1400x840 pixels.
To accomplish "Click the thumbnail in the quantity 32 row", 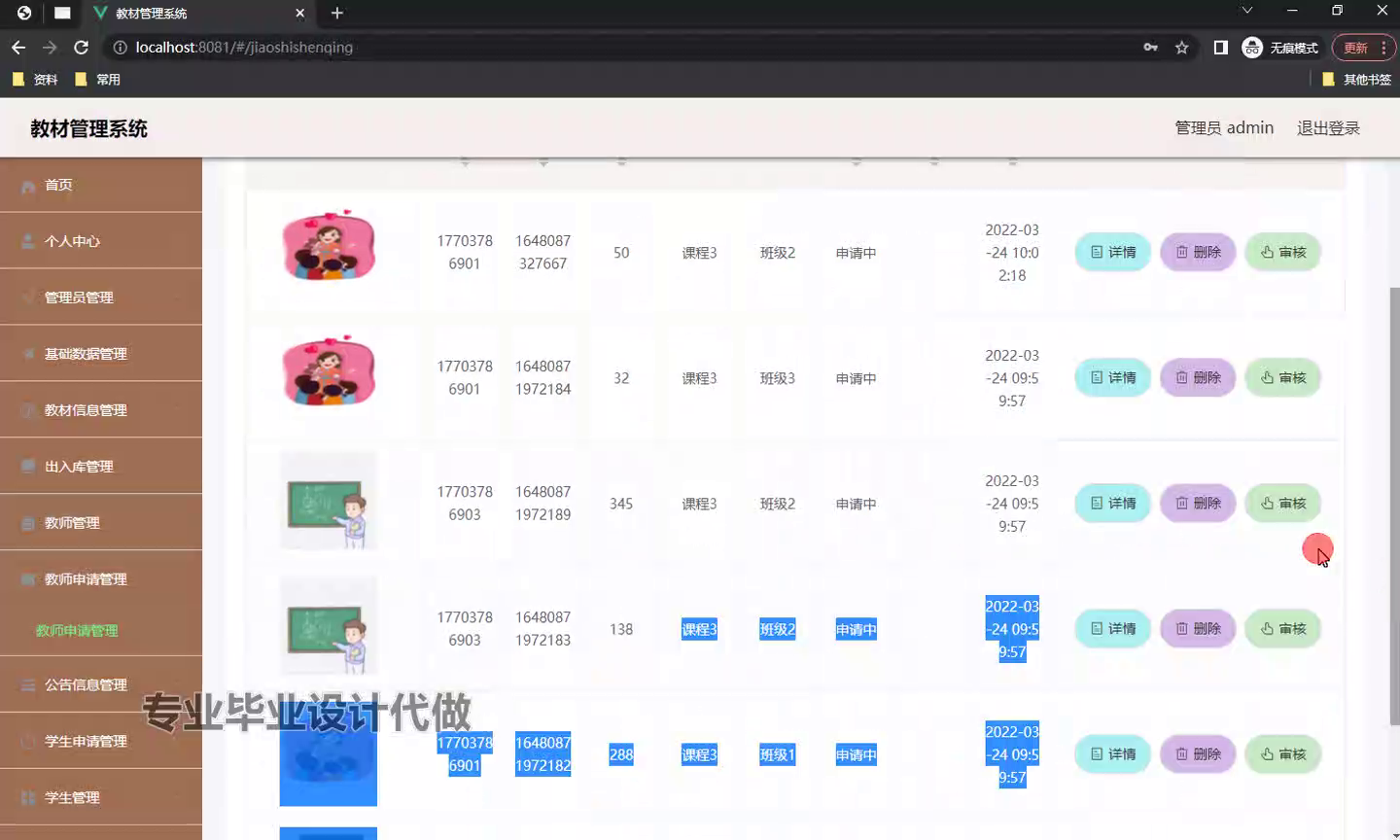I will pos(329,370).
